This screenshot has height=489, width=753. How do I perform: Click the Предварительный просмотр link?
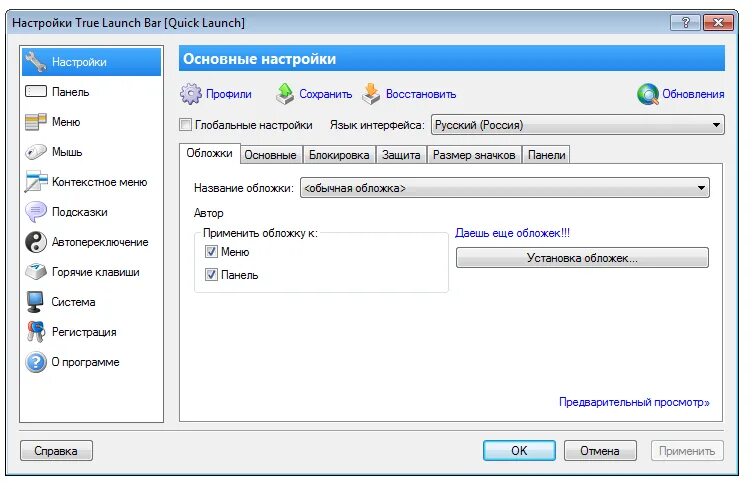pyautogui.click(x=634, y=402)
